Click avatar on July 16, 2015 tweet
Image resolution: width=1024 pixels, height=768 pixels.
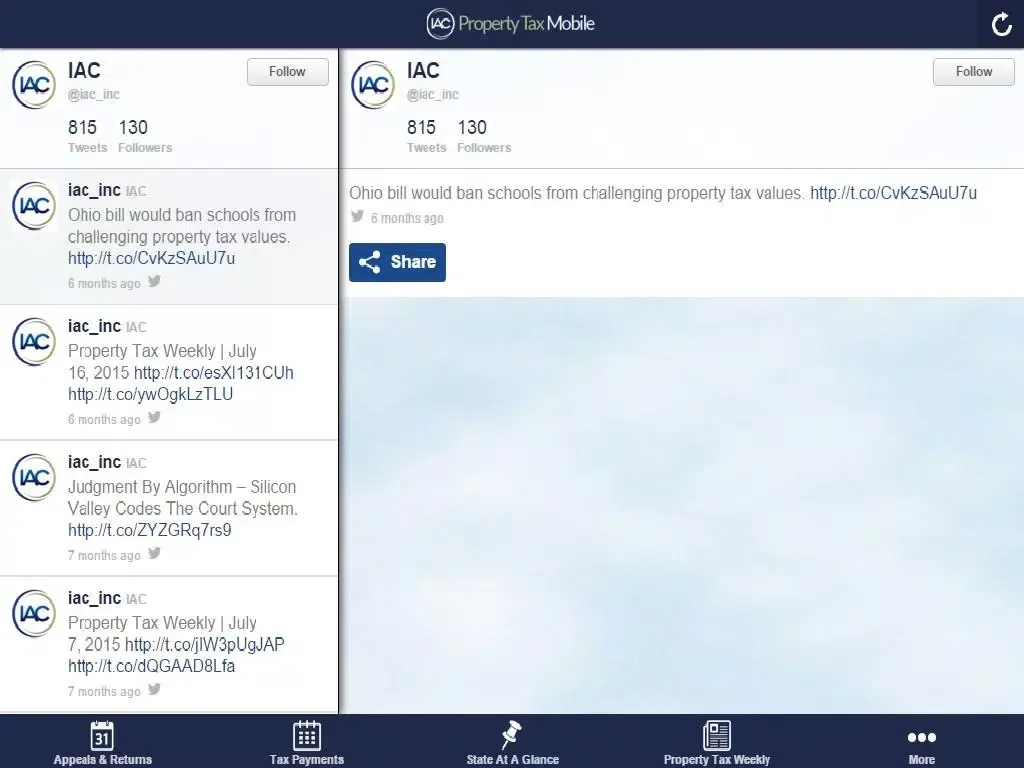click(x=34, y=342)
